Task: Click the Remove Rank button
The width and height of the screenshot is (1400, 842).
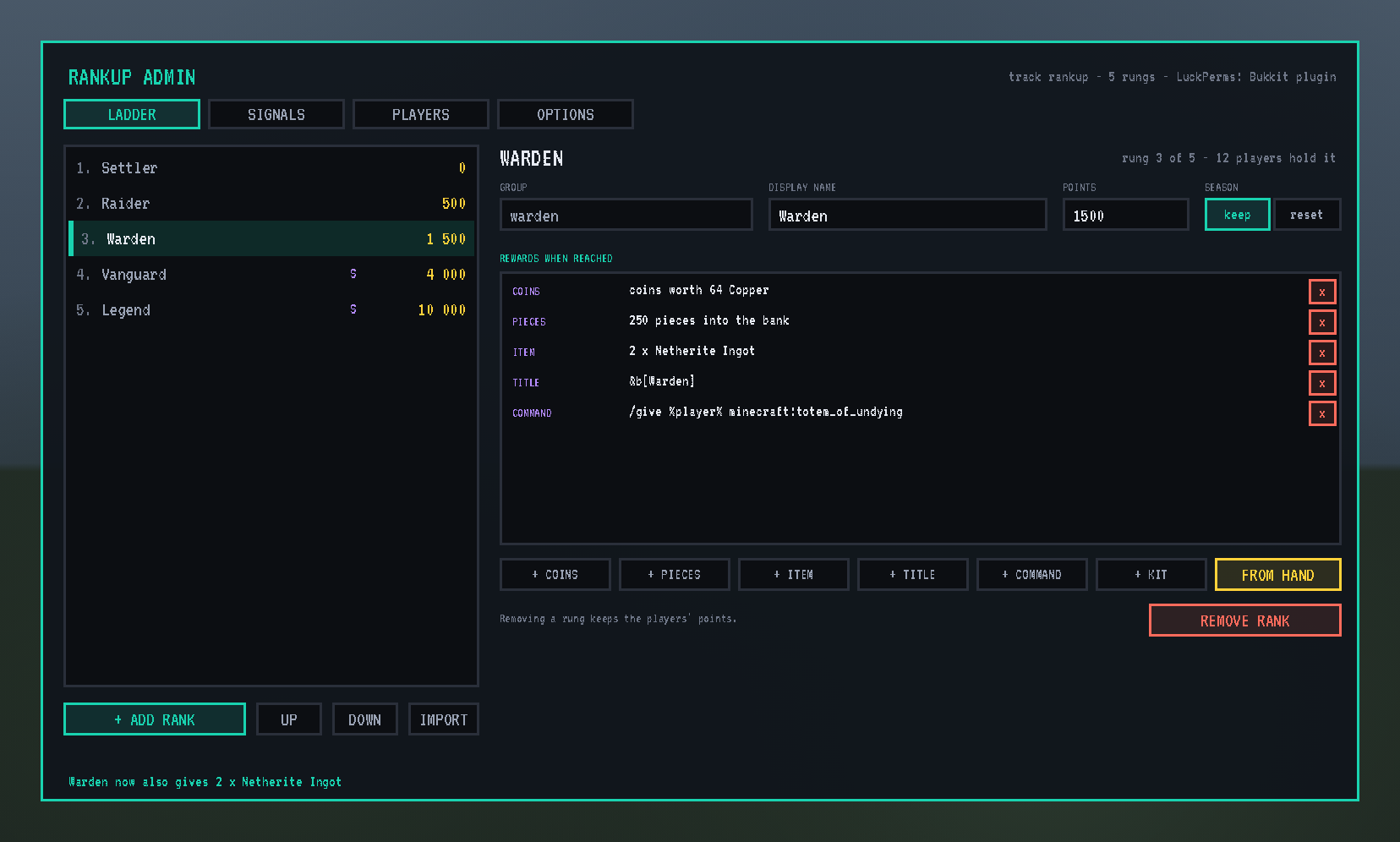Action: [x=1245, y=621]
